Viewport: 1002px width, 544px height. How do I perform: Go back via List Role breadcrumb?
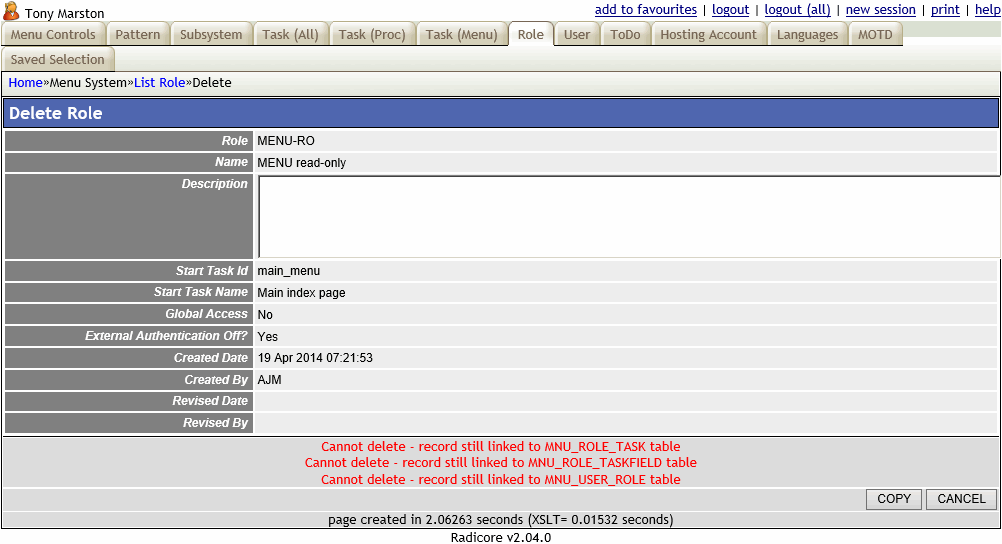pyautogui.click(x=159, y=83)
